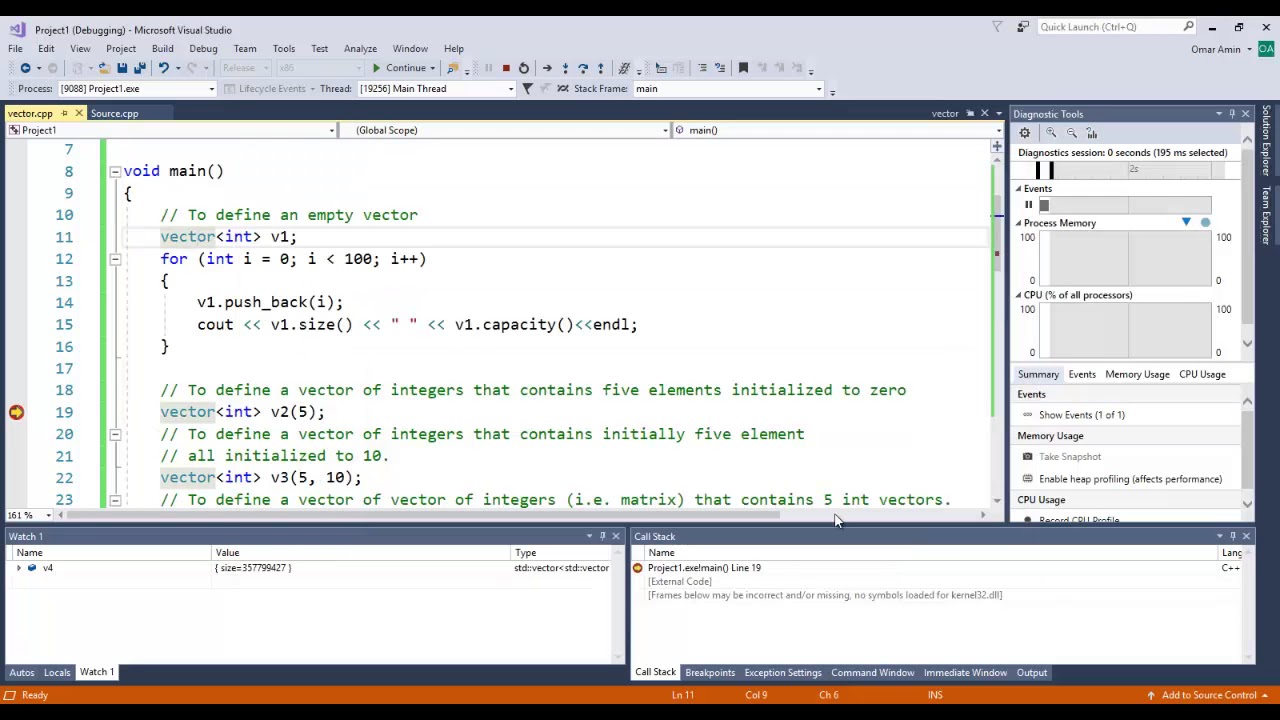Click the Show Next Statement arrow
Image resolution: width=1280 pixels, height=720 pixels.
click(x=547, y=68)
